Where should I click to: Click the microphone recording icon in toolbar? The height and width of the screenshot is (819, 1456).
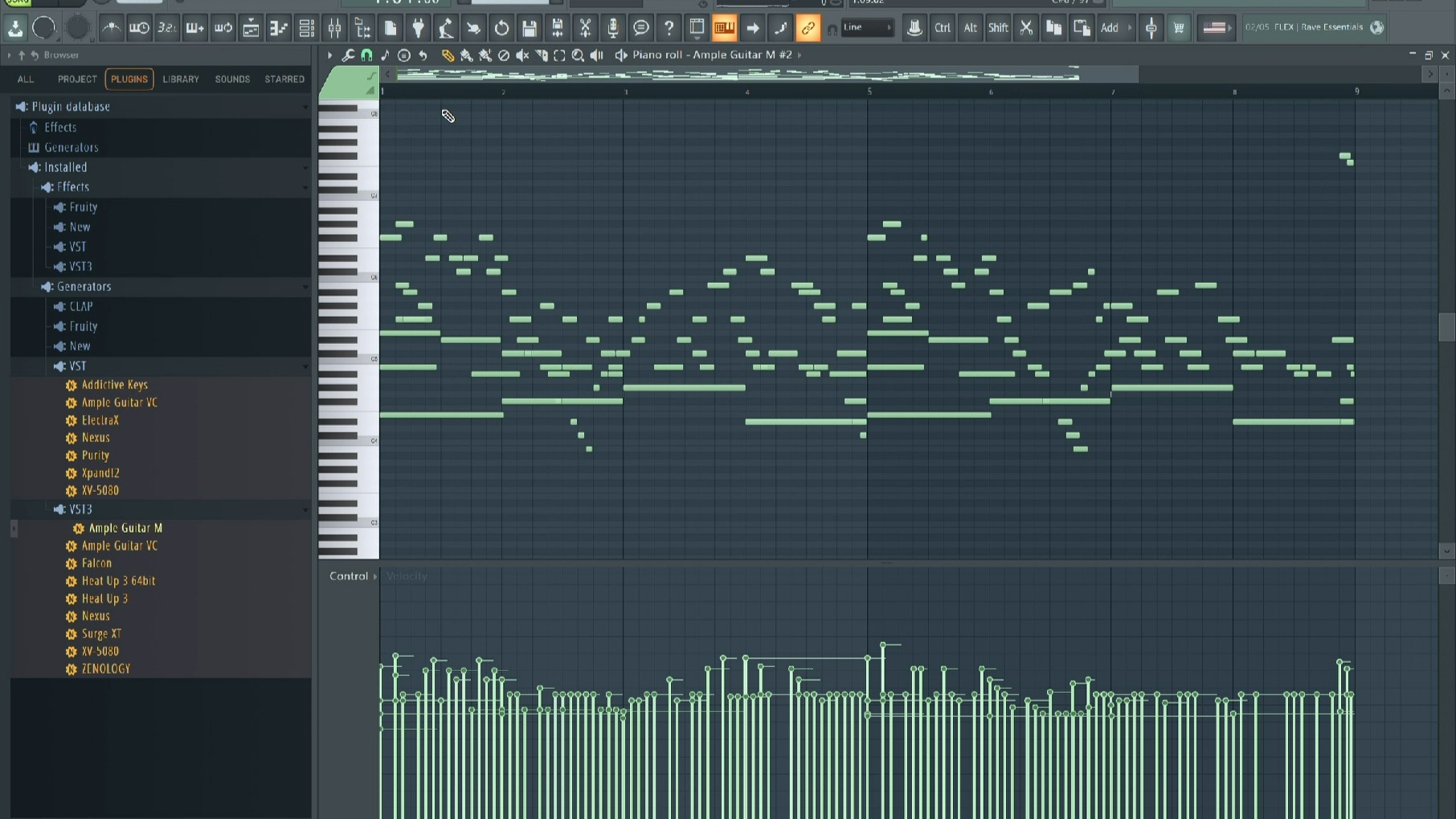tap(613, 28)
